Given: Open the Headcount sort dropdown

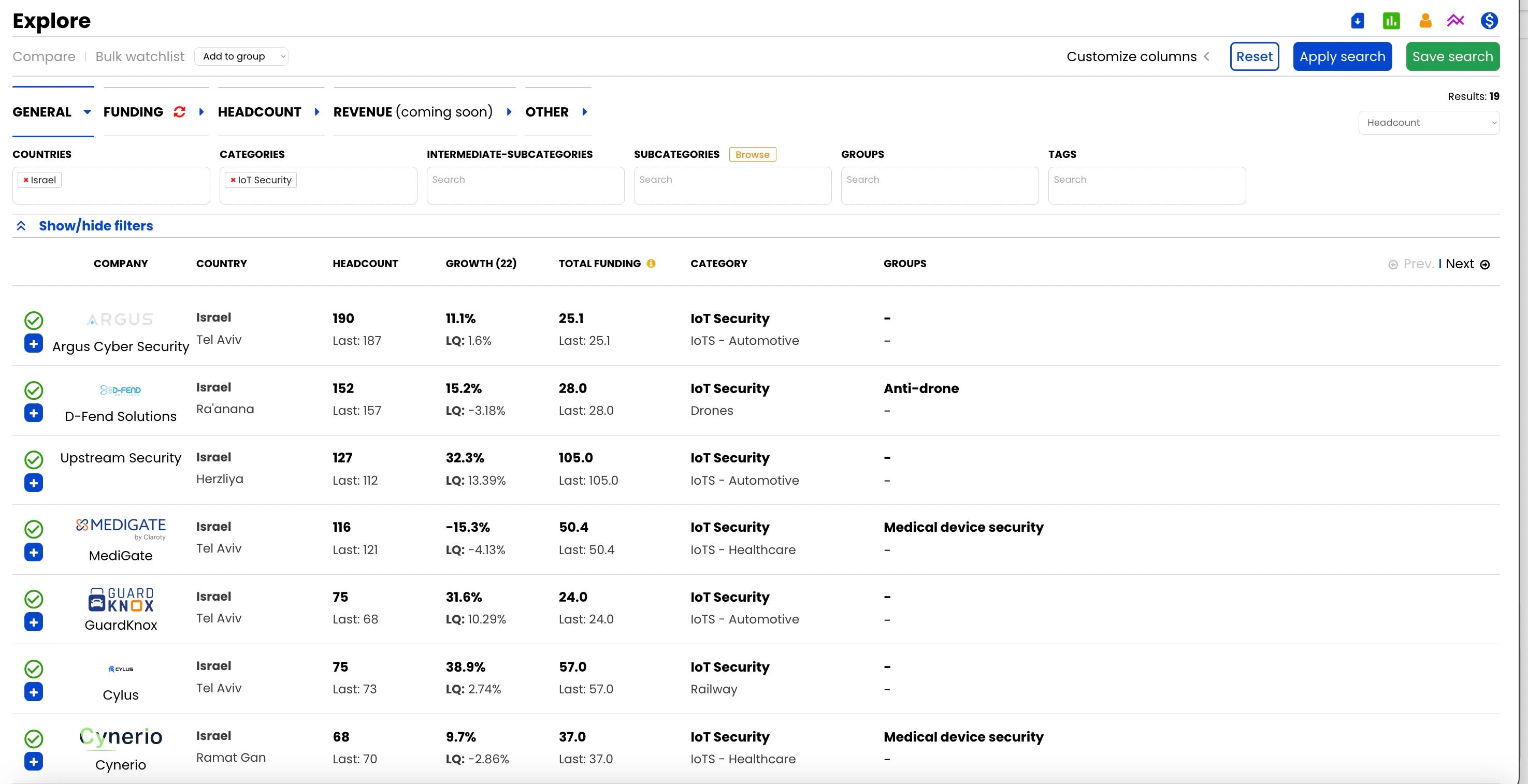Looking at the screenshot, I should 1429,123.
